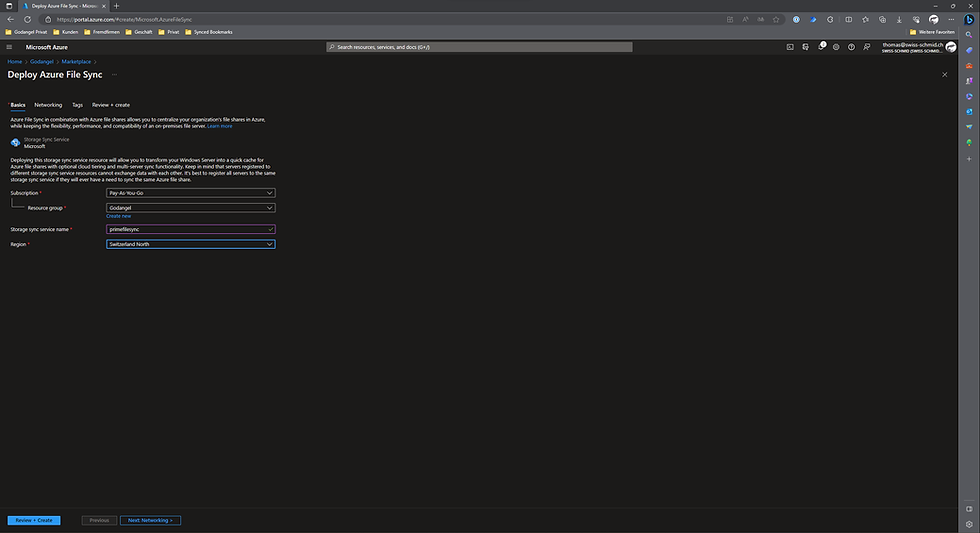Close Deploy Azure File Sync blade

(944, 74)
